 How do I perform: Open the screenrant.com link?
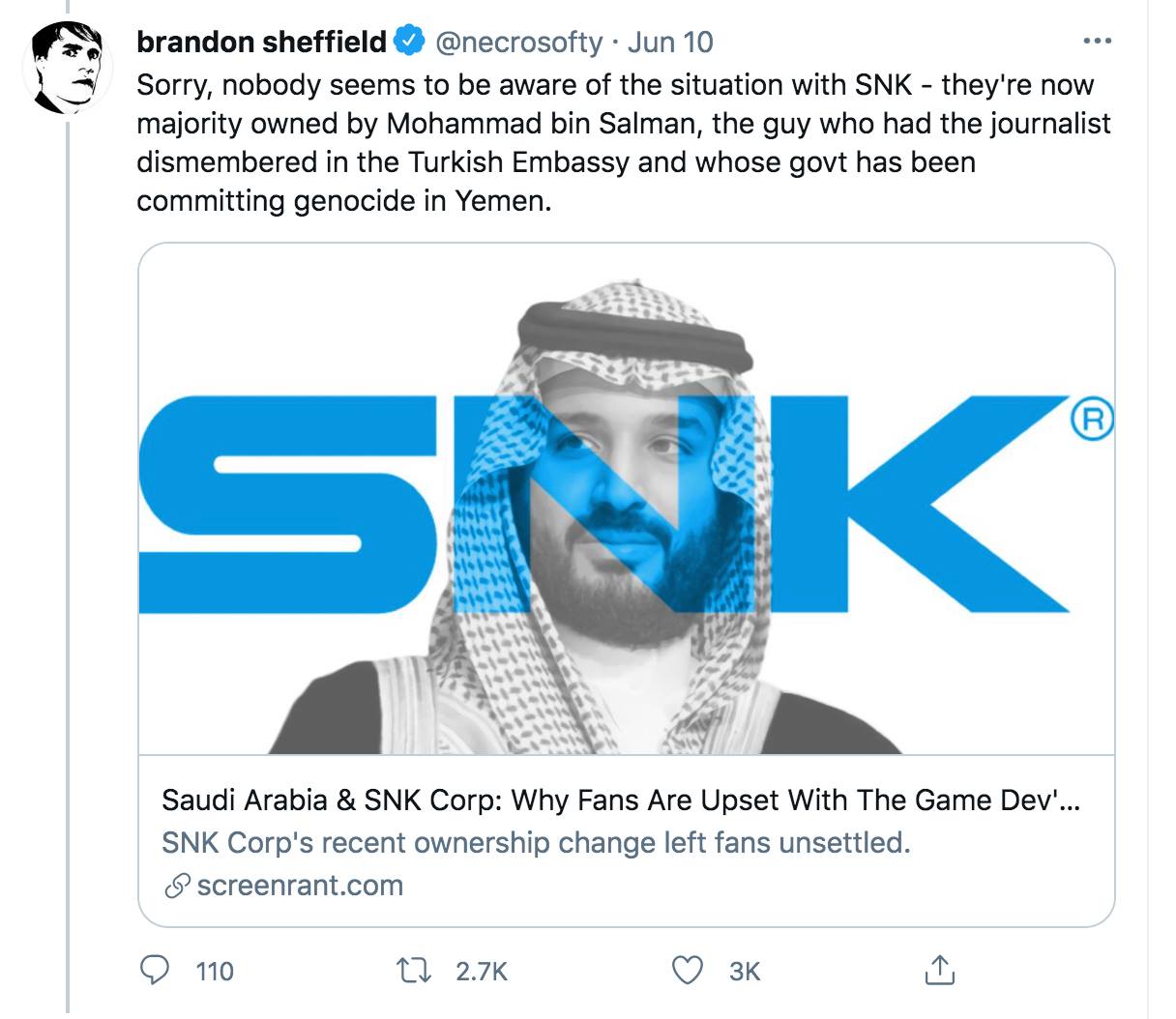[300, 885]
